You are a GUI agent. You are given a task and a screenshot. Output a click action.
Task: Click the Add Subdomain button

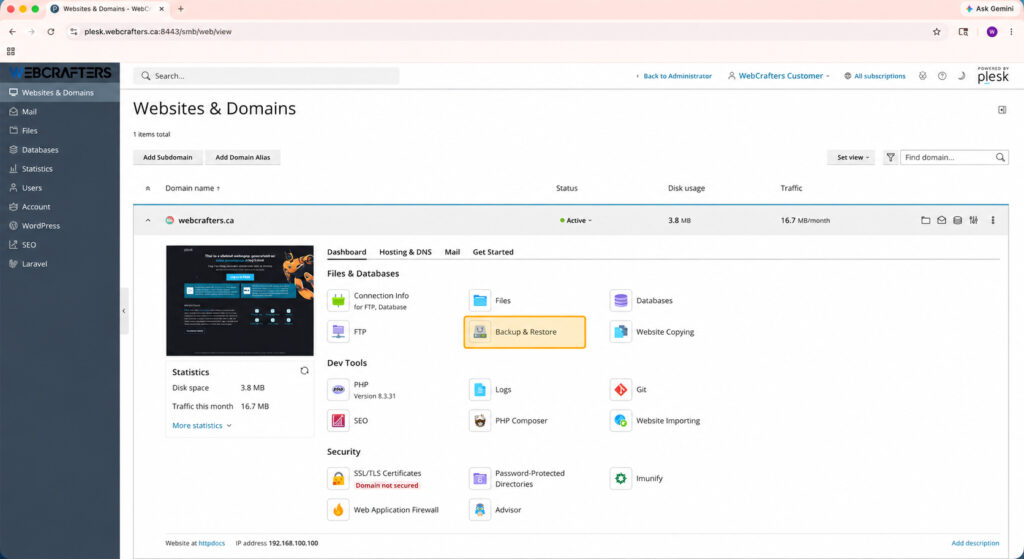168,157
